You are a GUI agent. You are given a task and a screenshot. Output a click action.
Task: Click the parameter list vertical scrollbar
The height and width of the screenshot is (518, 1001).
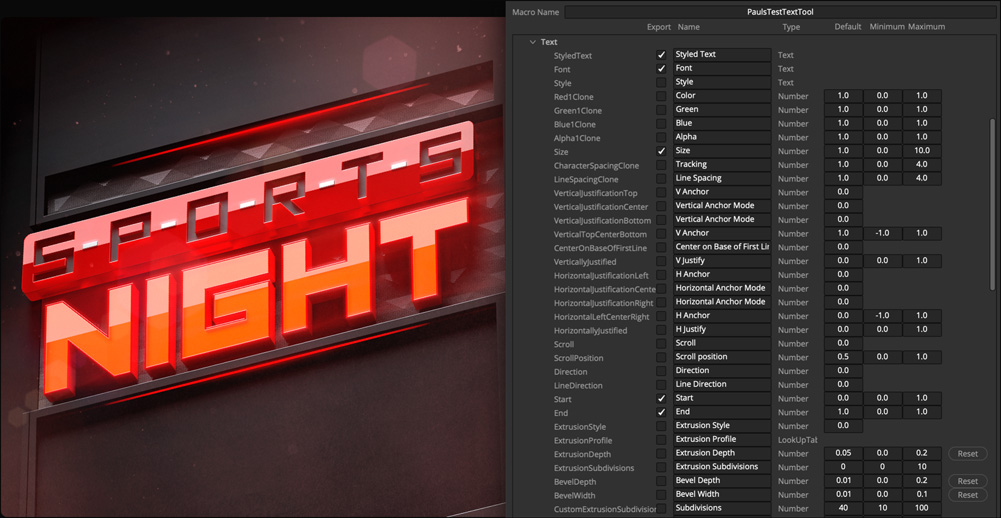click(993, 200)
